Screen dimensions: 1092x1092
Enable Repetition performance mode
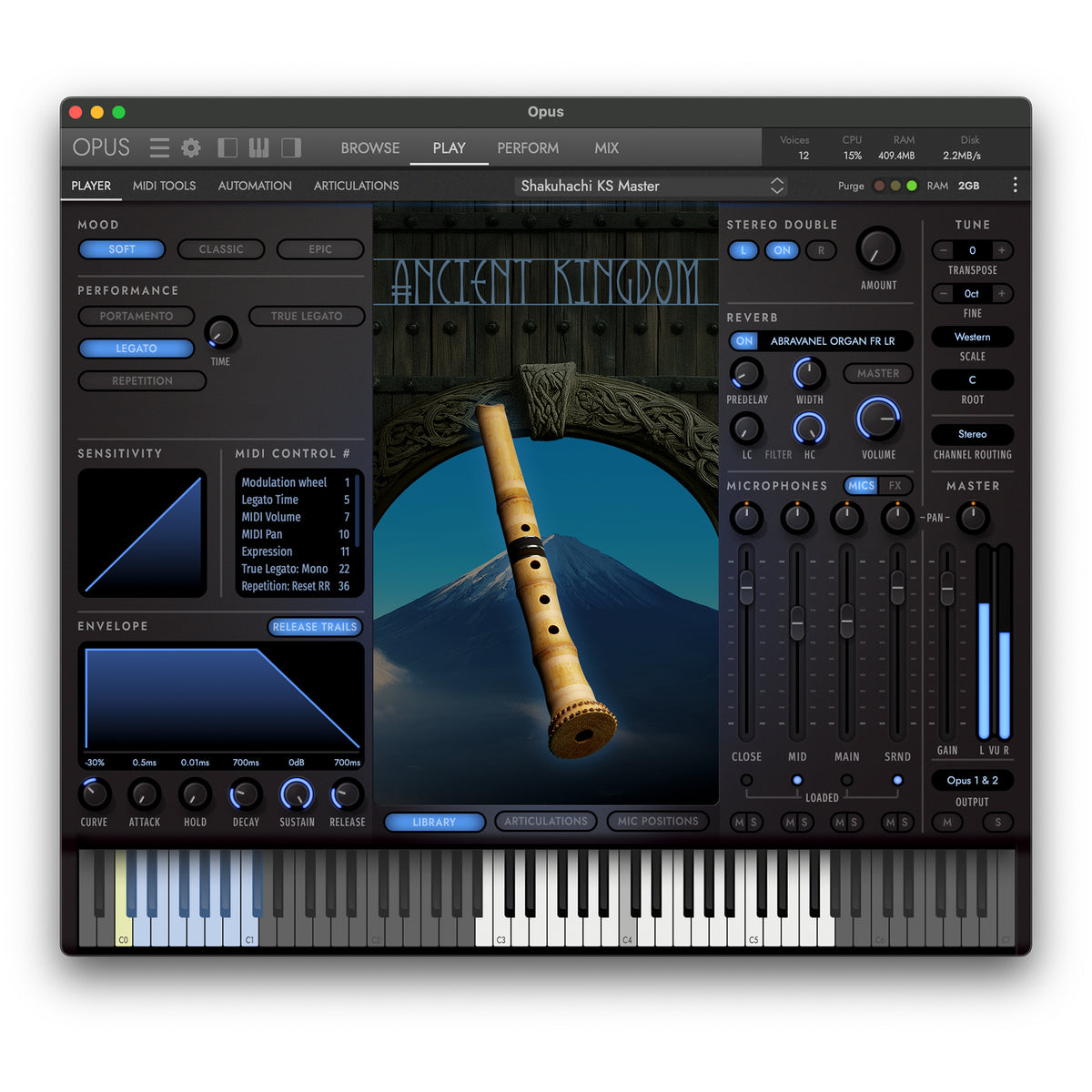(142, 380)
